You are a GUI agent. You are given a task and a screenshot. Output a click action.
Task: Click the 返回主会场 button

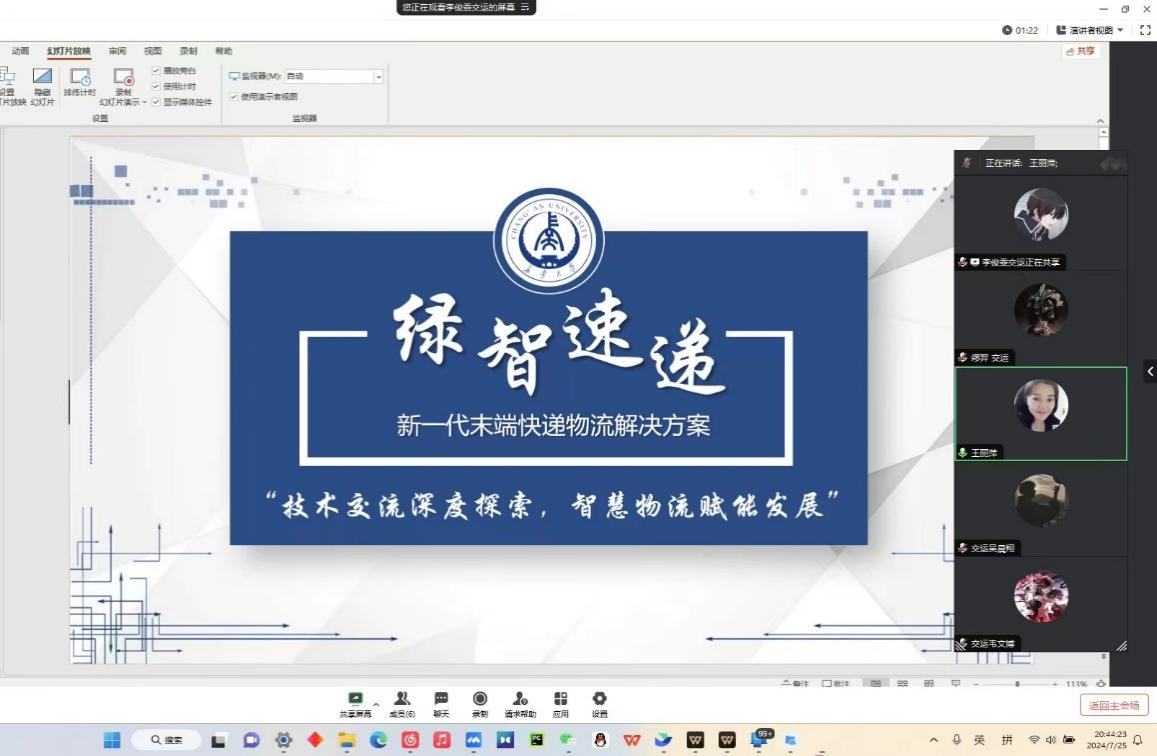[1113, 705]
